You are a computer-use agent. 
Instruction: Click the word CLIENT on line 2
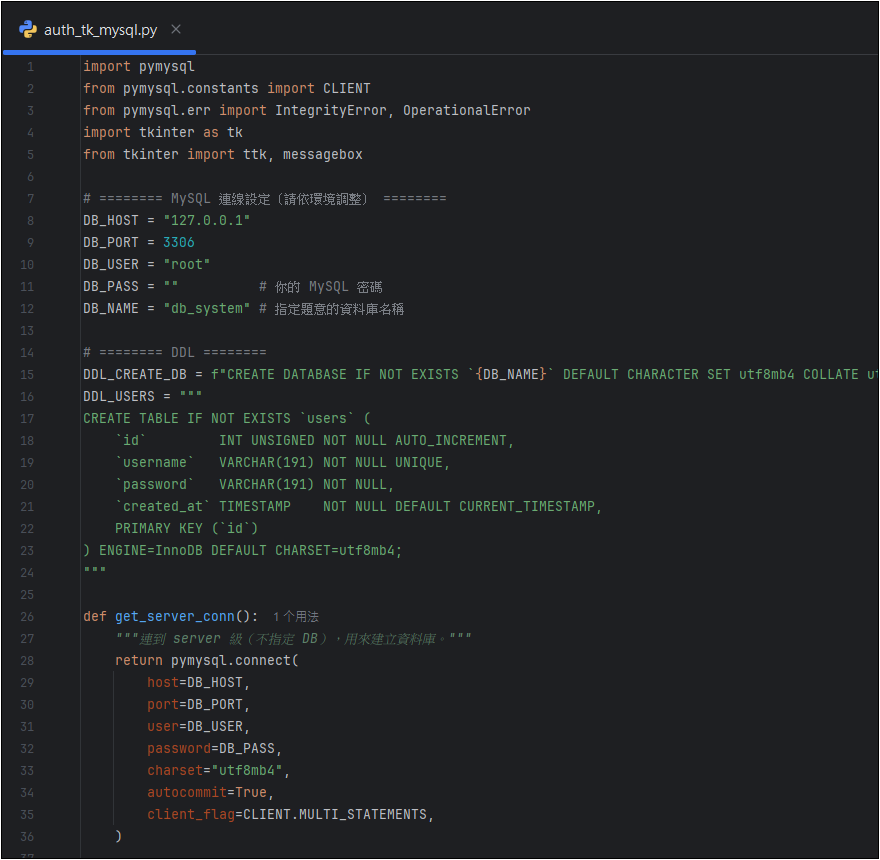[x=346, y=89]
